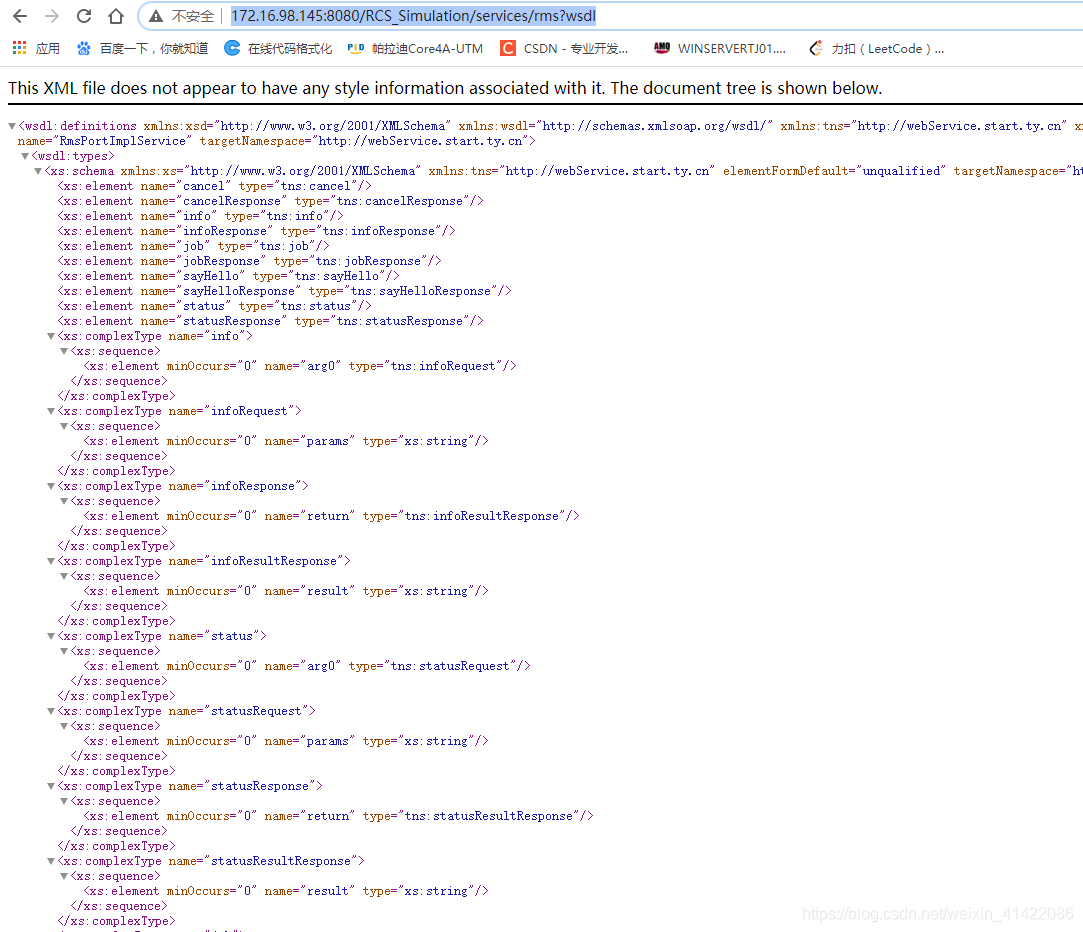Click the element with type tns:infoResultResponse
Viewport: 1083px width, 932px height.
click(x=332, y=516)
